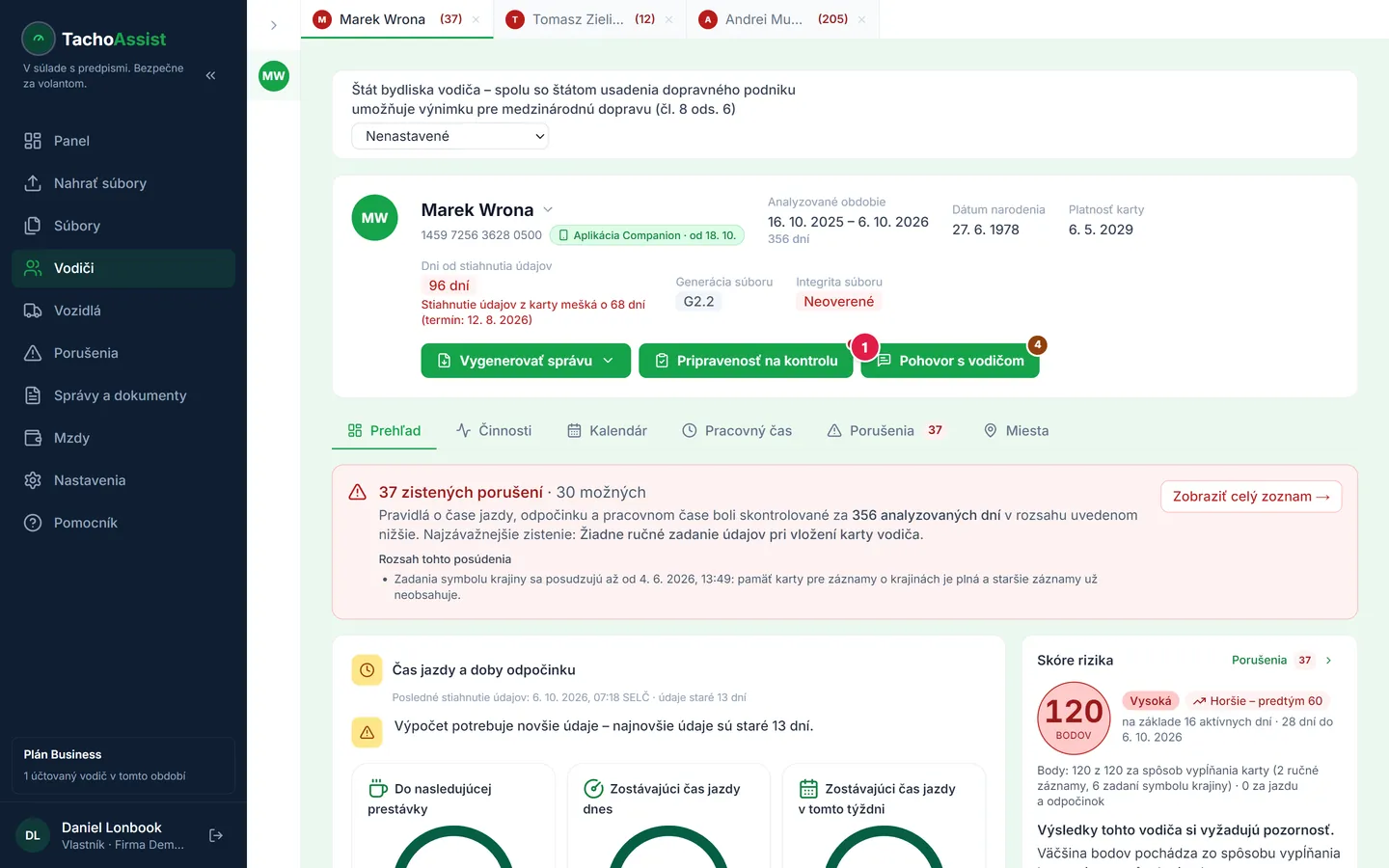
Task: Open the Činnosti tab
Action: click(x=494, y=431)
